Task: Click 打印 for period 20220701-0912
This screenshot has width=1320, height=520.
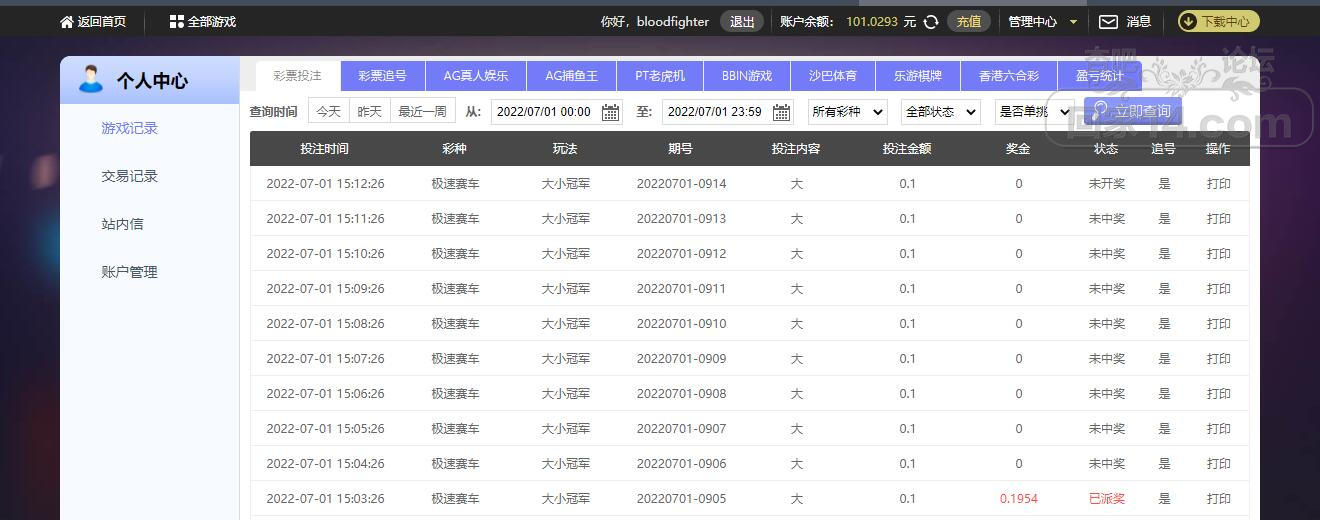Action: coord(1218,254)
